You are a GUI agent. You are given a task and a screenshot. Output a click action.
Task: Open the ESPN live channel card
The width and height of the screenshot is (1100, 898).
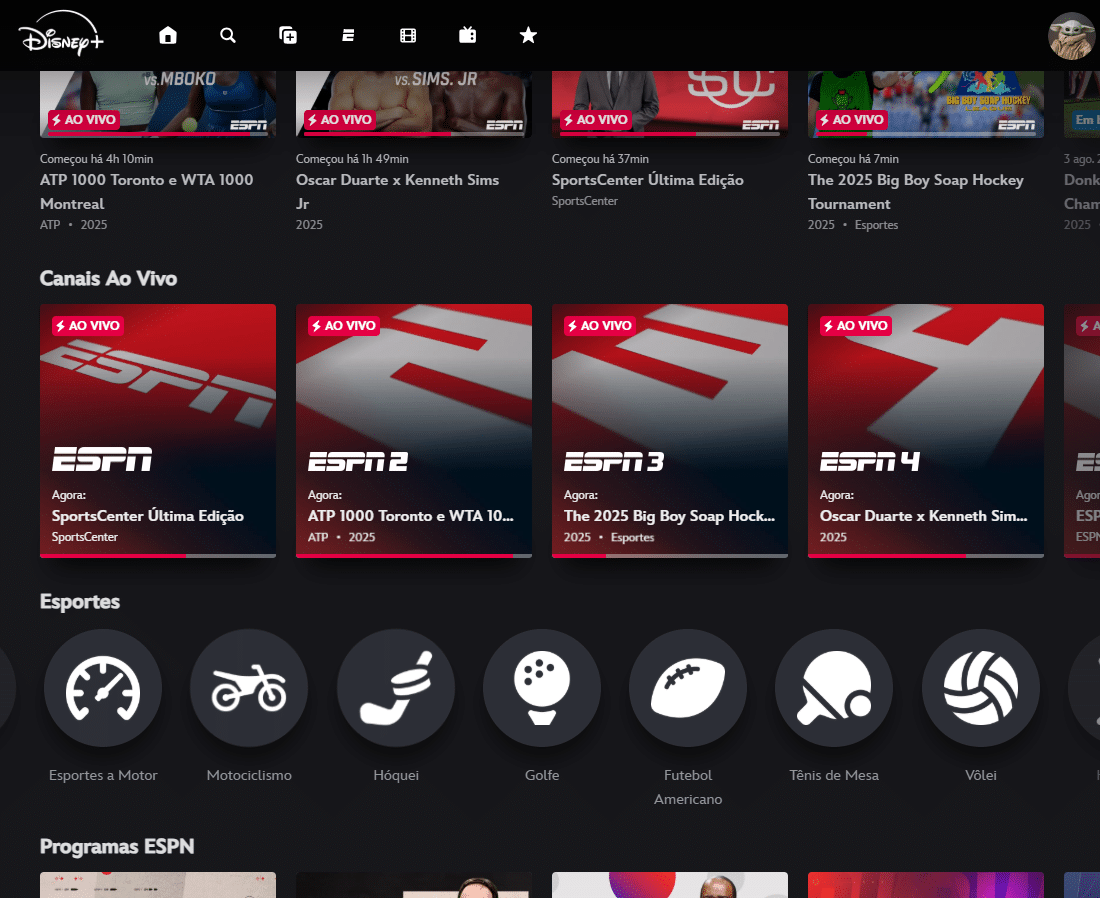[x=158, y=431]
